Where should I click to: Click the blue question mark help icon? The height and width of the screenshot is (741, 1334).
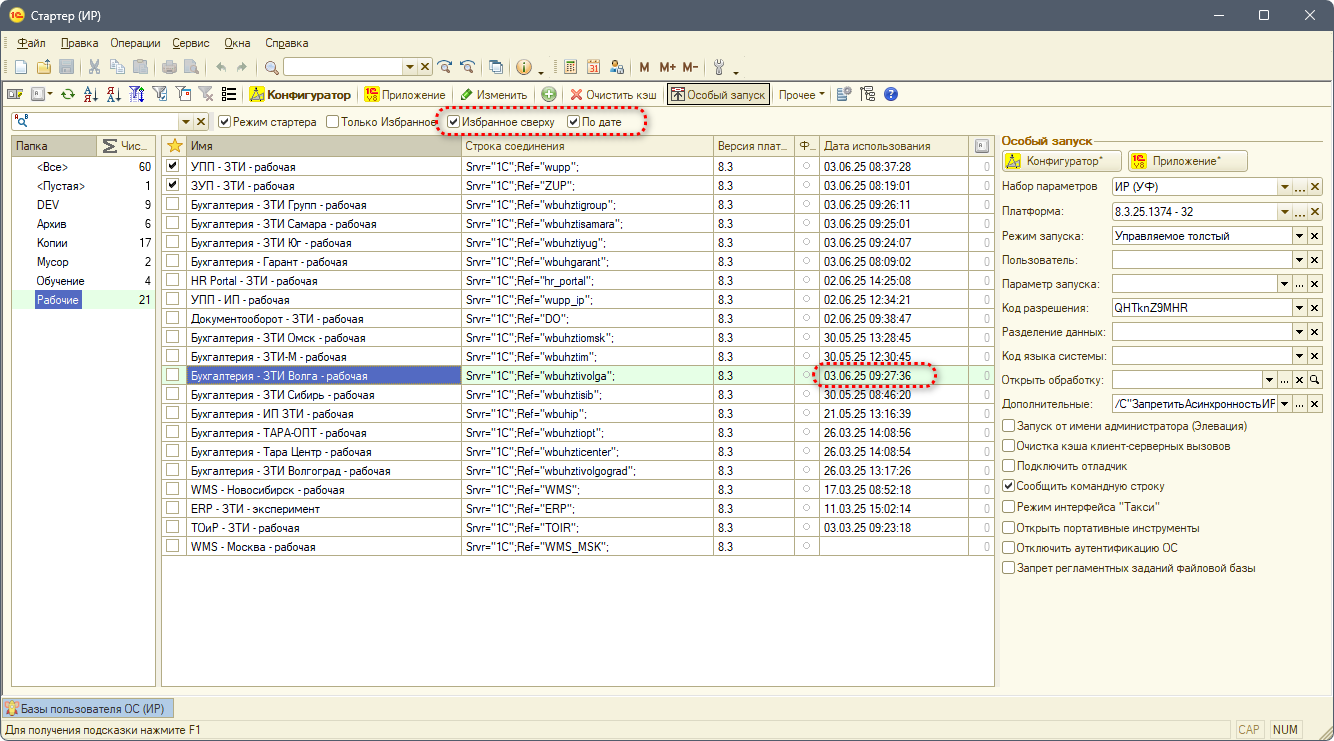891,94
